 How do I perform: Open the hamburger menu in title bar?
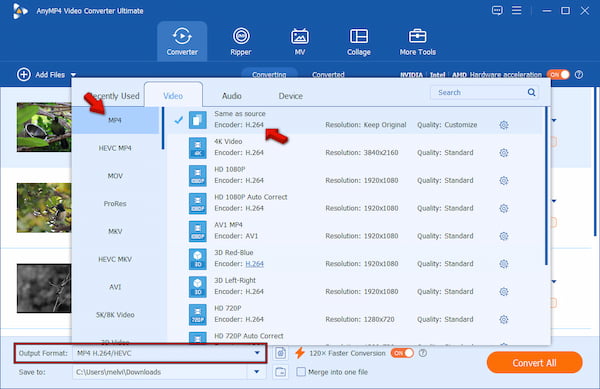click(x=517, y=10)
